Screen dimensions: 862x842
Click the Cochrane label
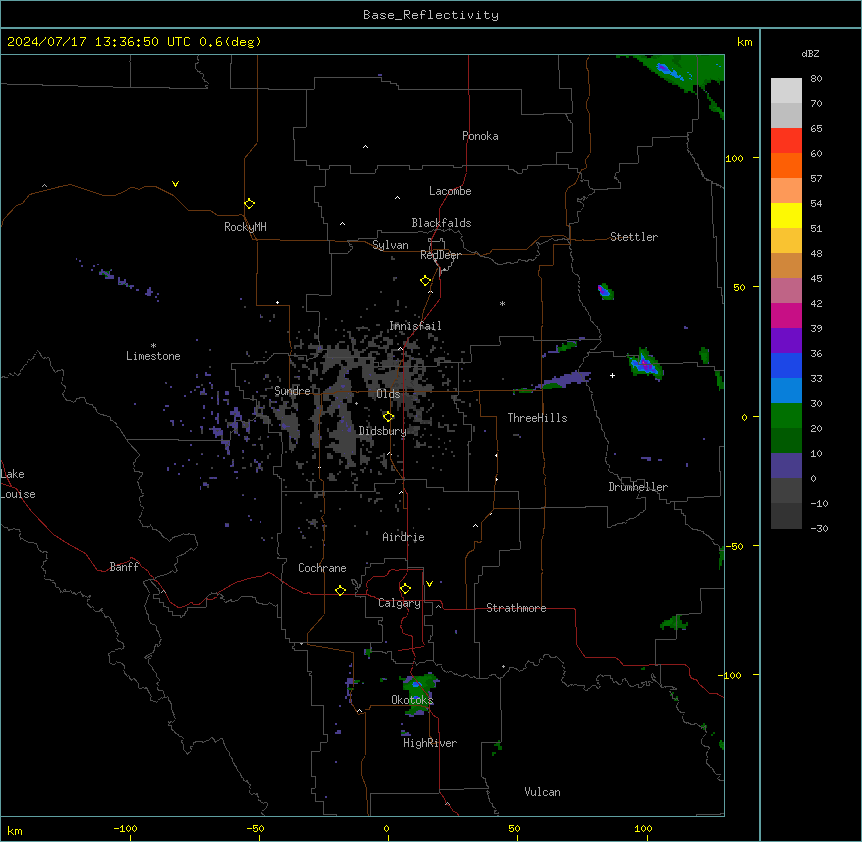point(322,568)
